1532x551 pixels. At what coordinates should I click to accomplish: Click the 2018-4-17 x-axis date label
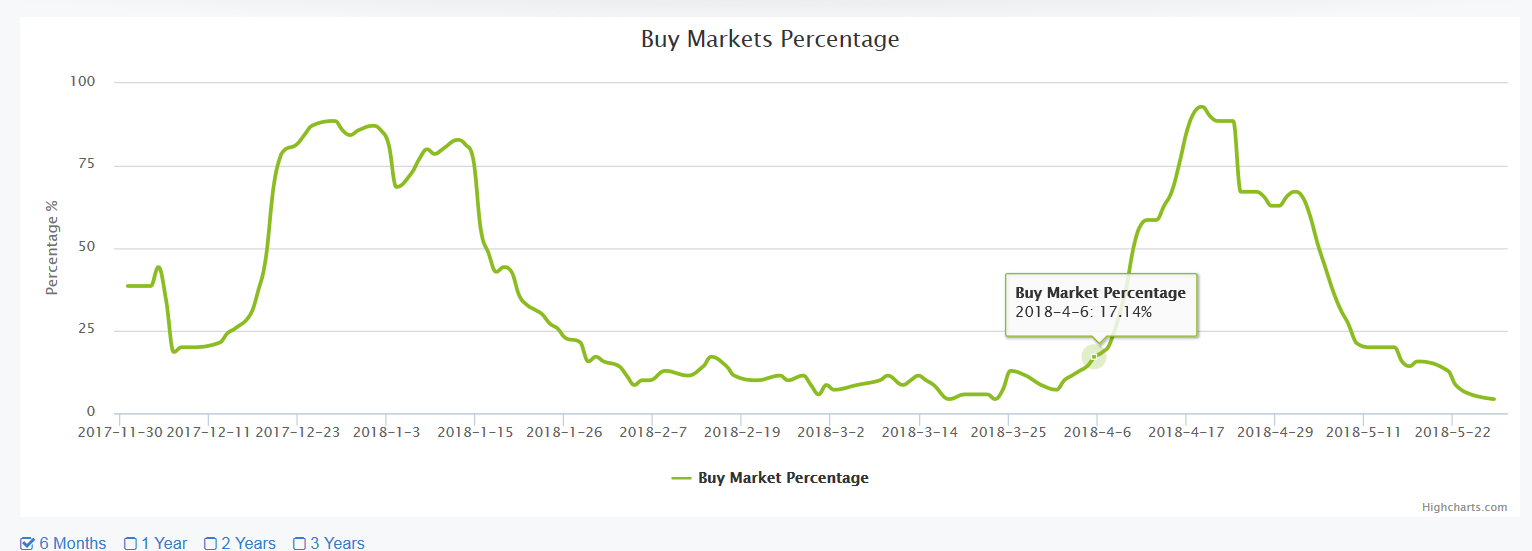coord(1186,432)
